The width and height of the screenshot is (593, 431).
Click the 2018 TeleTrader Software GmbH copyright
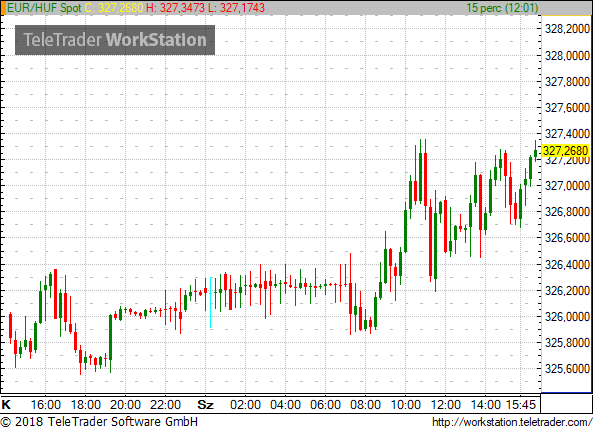click(99, 422)
